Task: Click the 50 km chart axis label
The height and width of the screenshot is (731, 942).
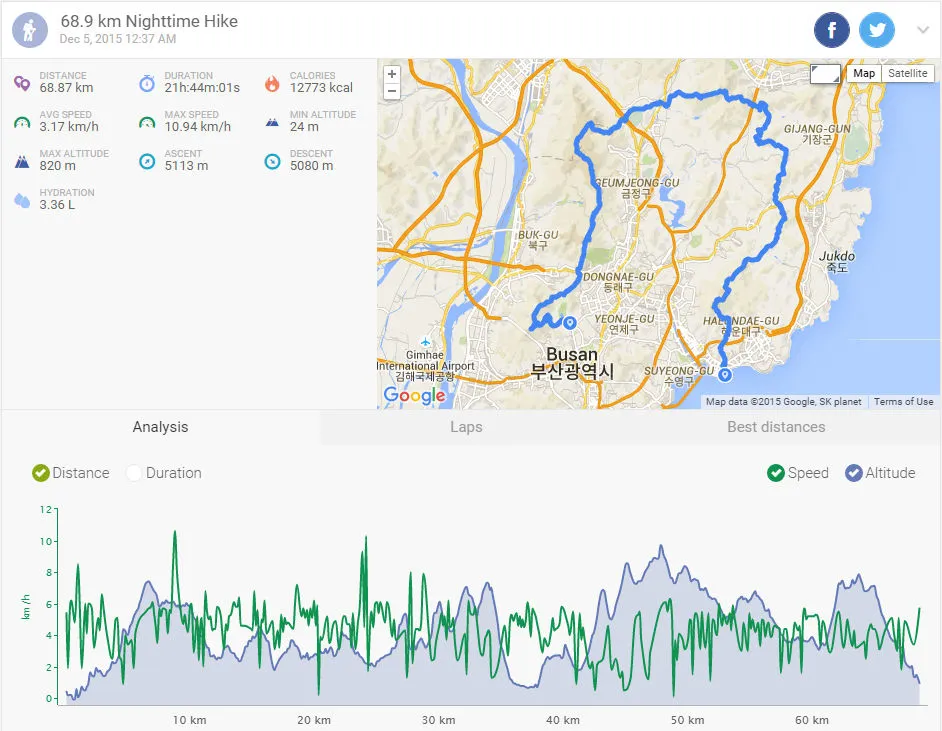Action: pos(687,720)
